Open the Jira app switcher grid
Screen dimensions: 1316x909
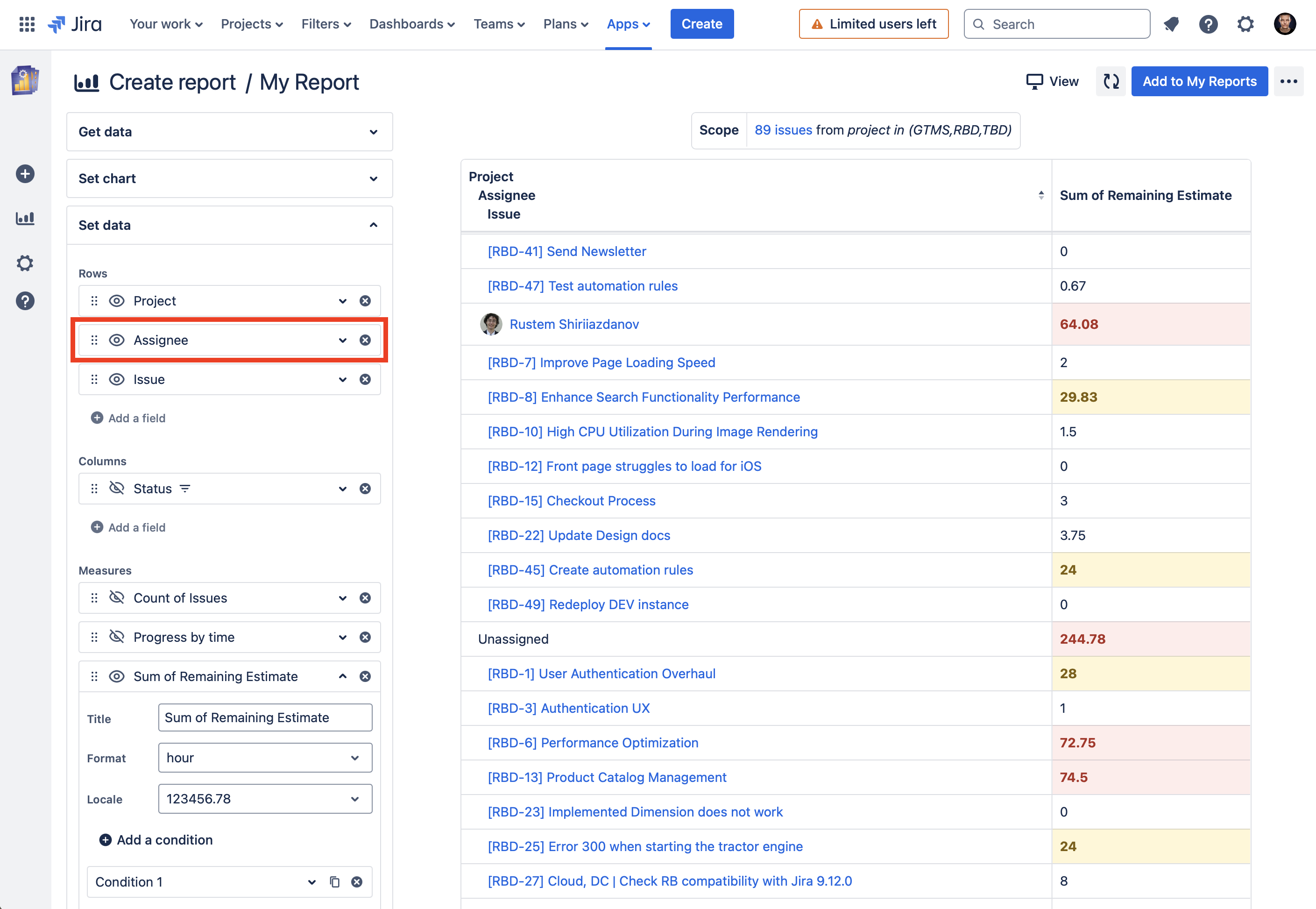tap(27, 24)
